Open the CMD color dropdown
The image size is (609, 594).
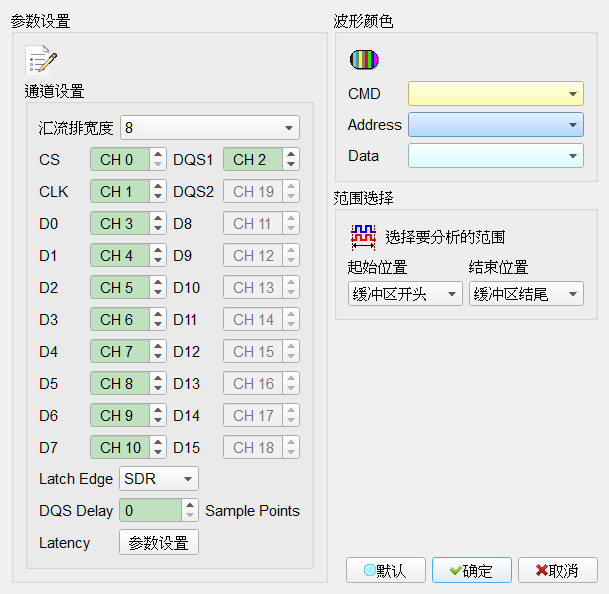[496, 94]
